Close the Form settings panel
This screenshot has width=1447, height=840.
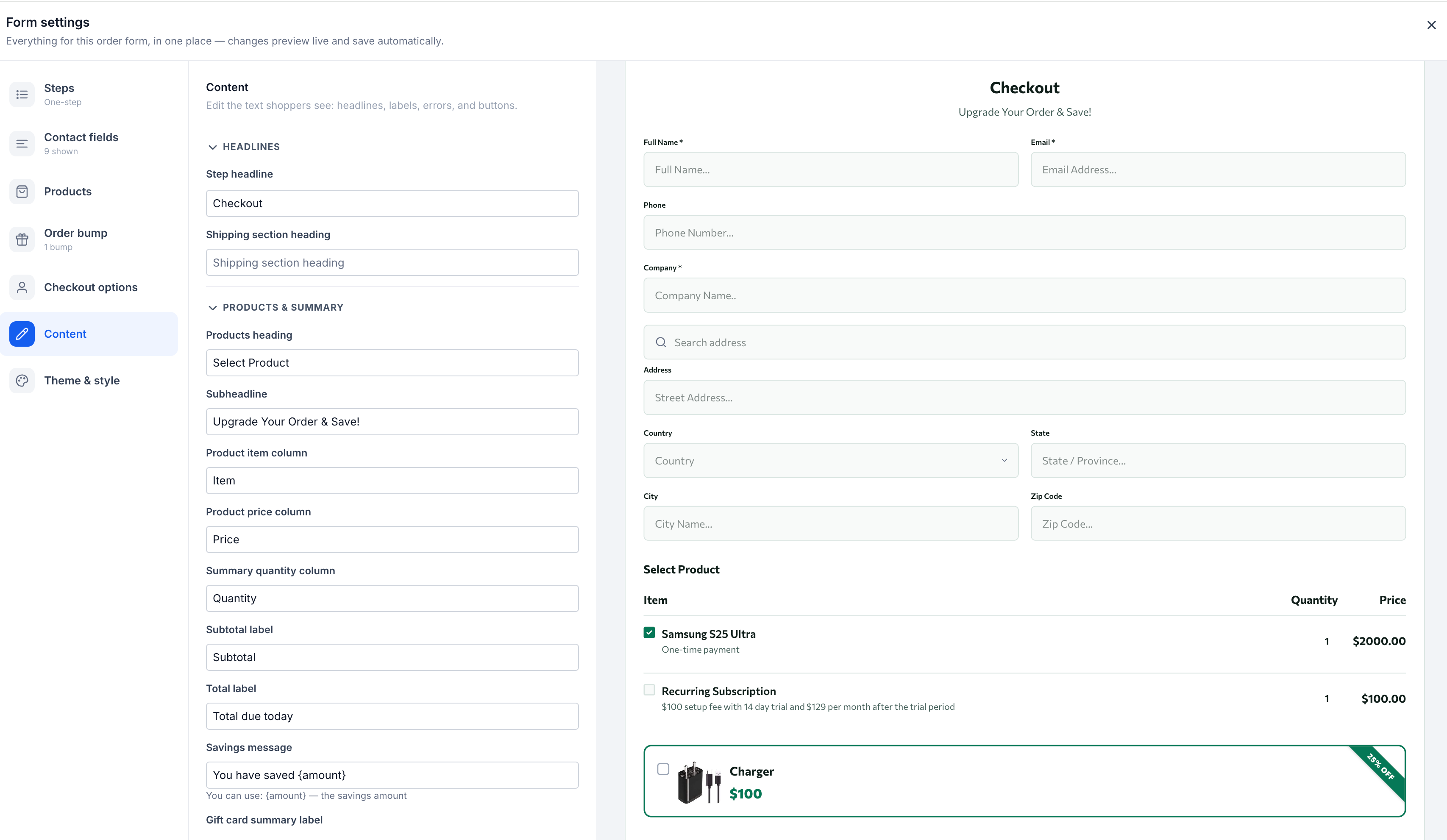coord(1431,25)
